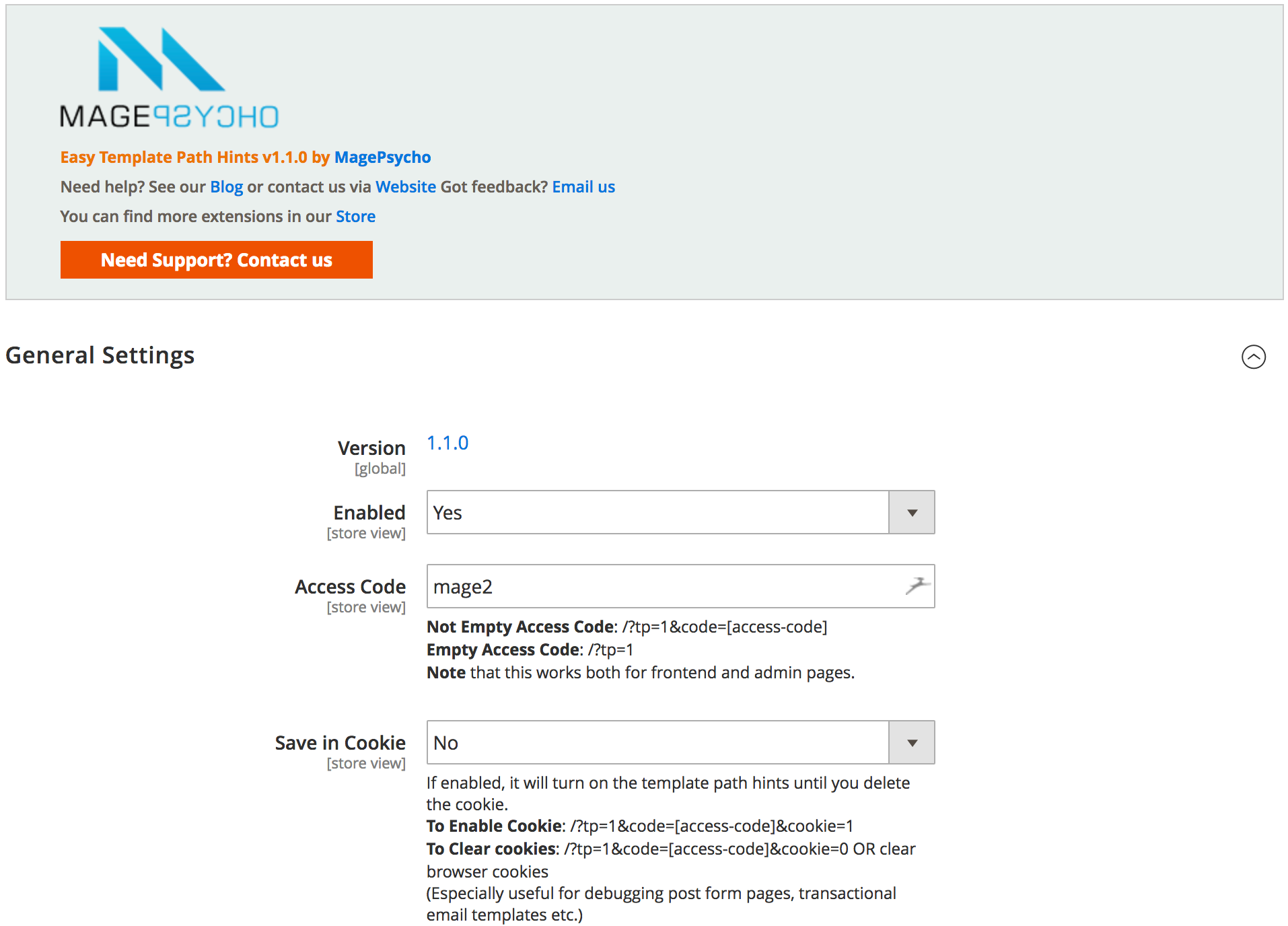Open the Save in Cookie dropdown arrow
This screenshot has height=926, width=1288.
point(912,743)
